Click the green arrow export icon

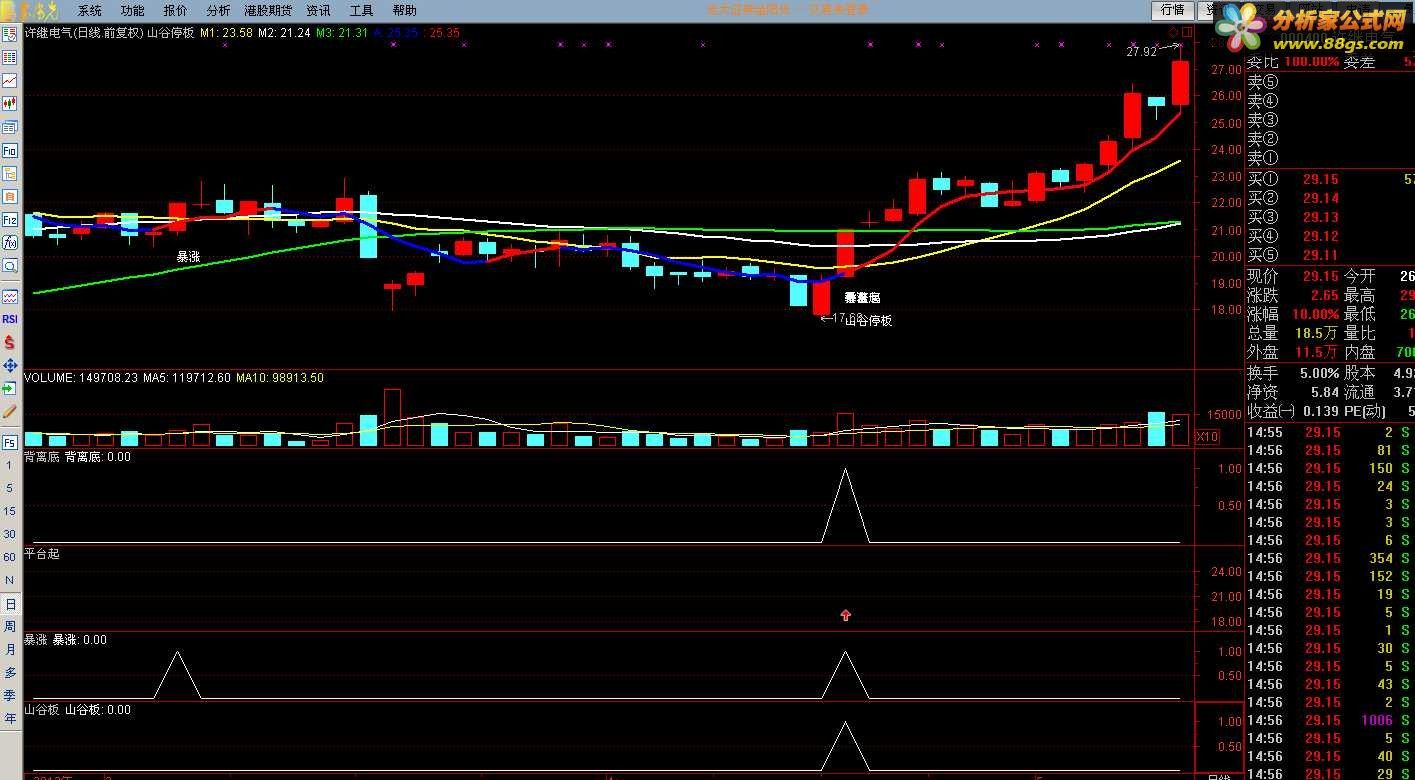pos(10,388)
